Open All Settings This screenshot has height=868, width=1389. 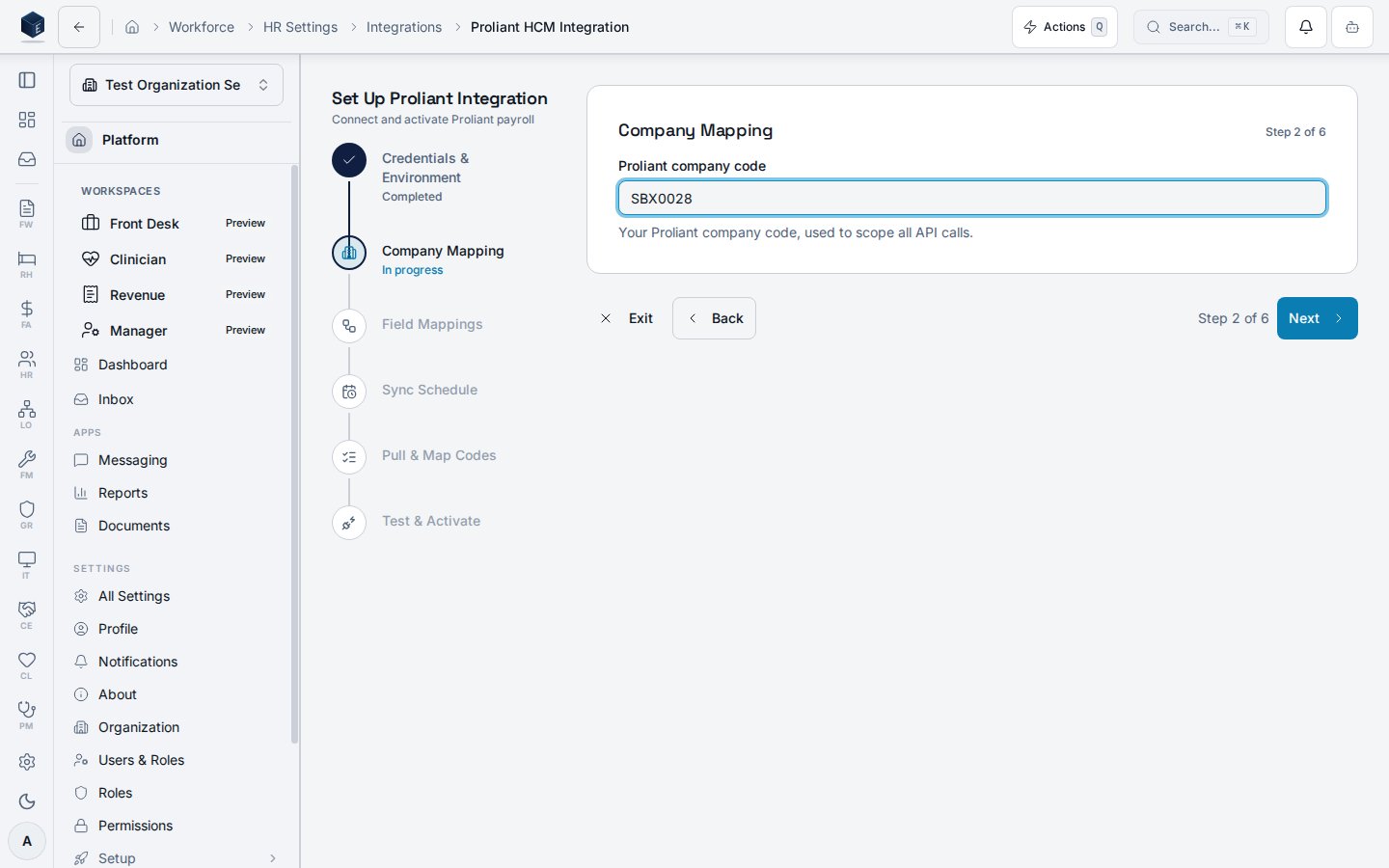point(177,596)
